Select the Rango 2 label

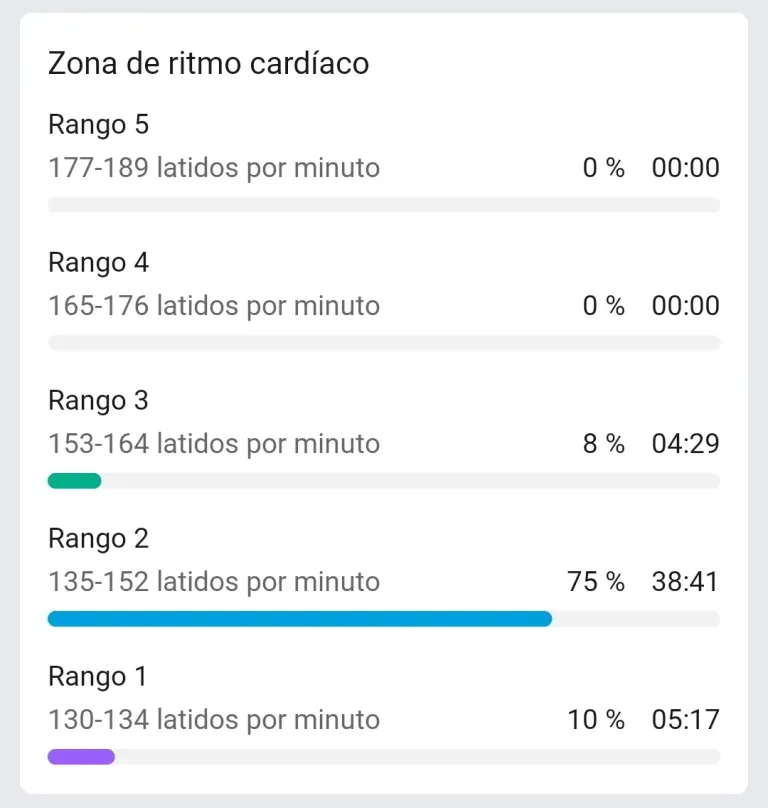click(98, 539)
